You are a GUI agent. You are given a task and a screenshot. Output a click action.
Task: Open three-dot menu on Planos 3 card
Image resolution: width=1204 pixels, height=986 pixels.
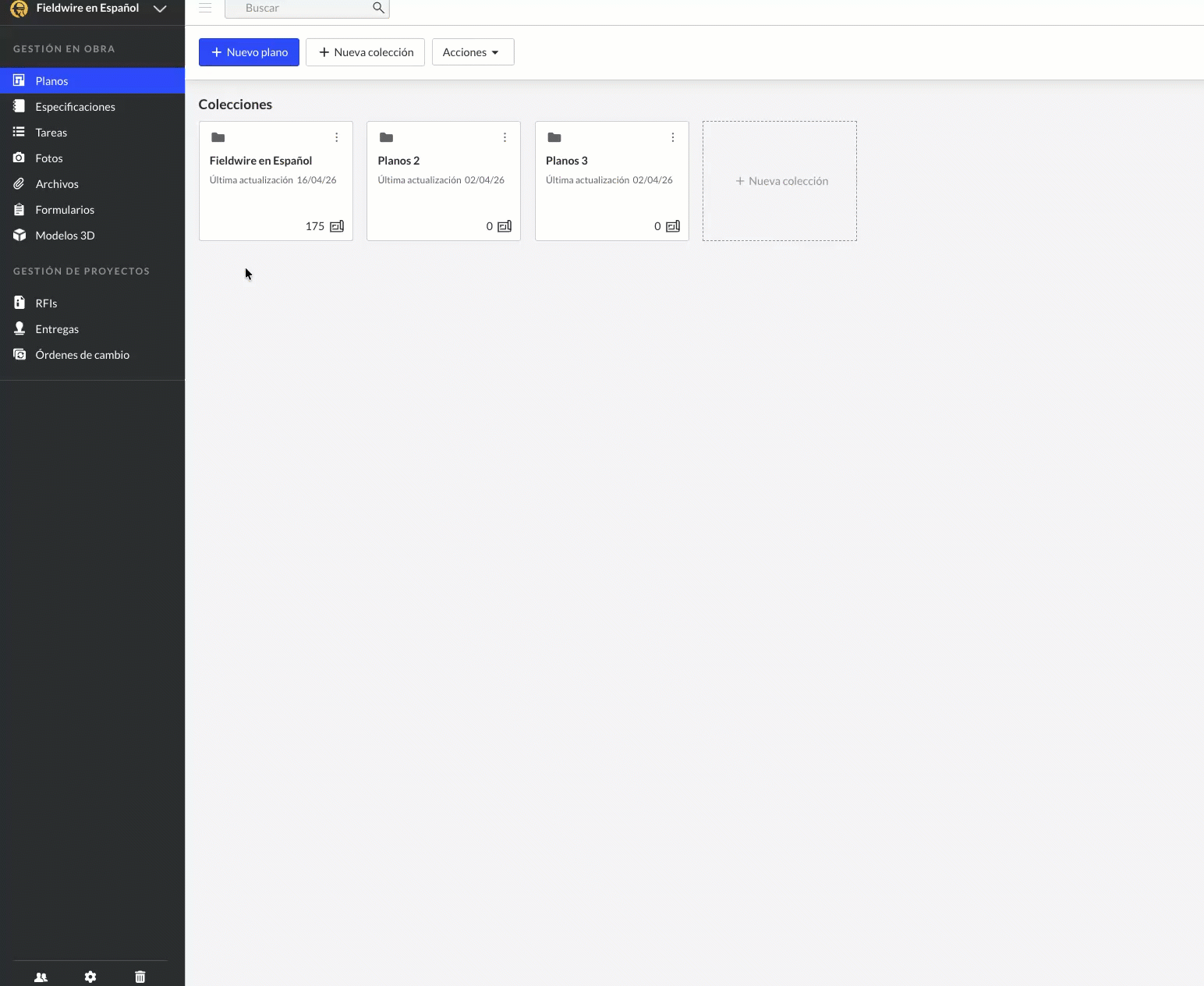(673, 137)
